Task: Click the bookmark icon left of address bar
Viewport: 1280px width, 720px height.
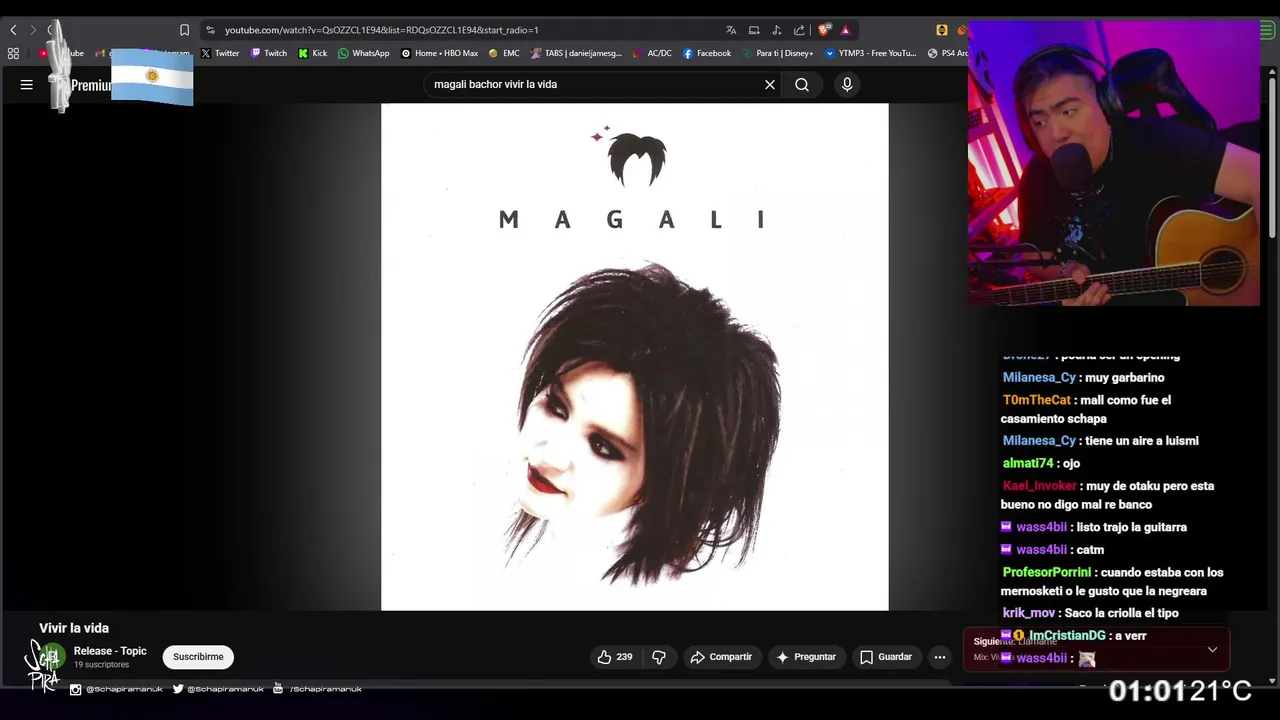Action: [x=184, y=30]
